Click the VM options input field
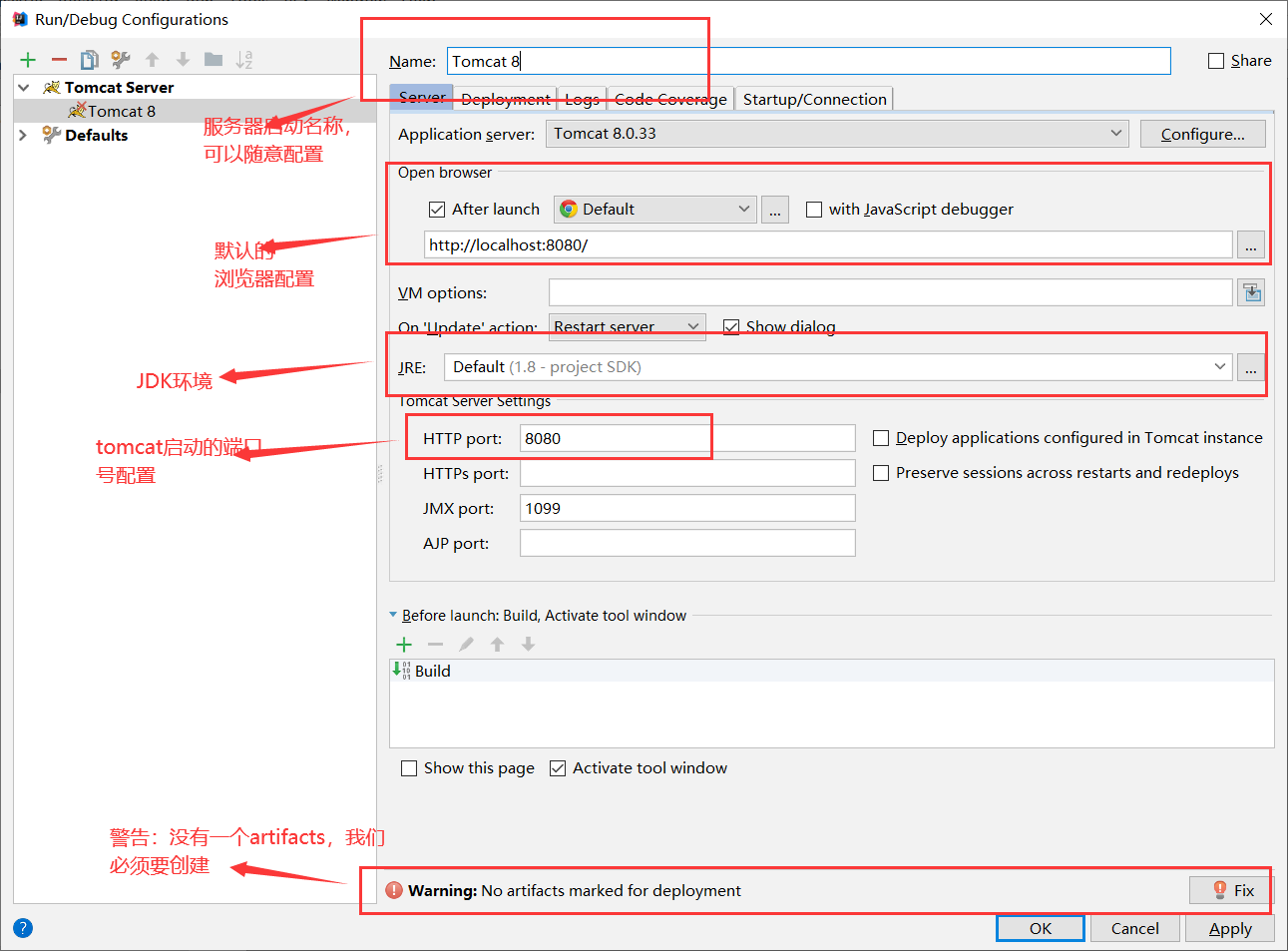Viewport: 1288px width, 951px height. click(890, 292)
